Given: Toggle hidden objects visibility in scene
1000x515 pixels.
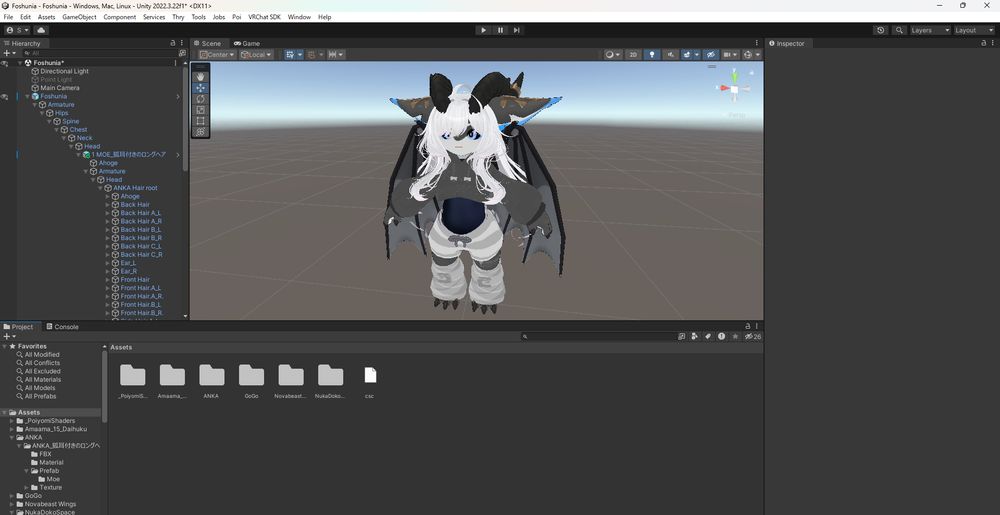Looking at the screenshot, I should (711, 55).
